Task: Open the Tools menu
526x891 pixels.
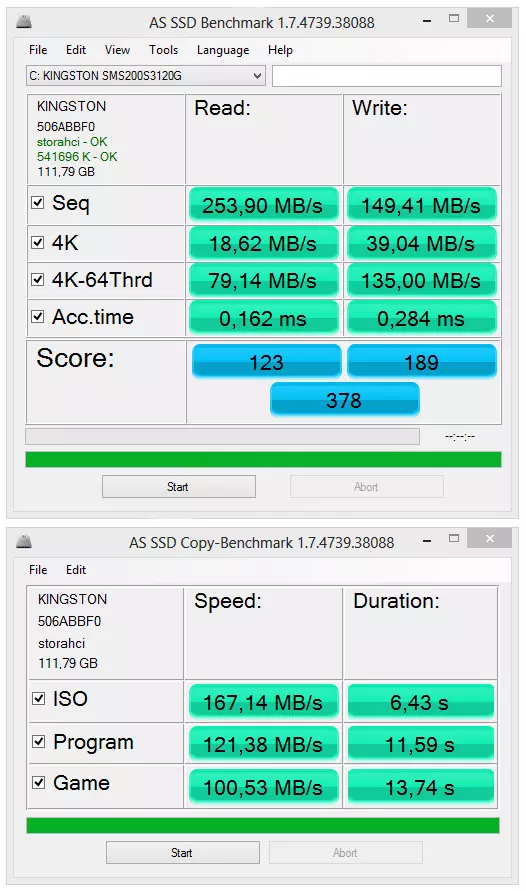Action: point(164,50)
